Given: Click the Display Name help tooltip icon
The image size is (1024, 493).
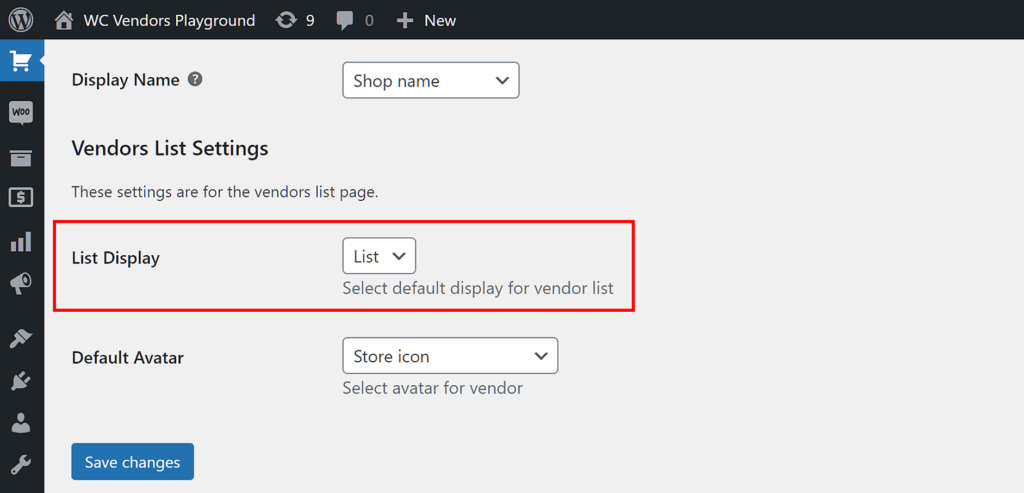Looking at the screenshot, I should pyautogui.click(x=196, y=79).
